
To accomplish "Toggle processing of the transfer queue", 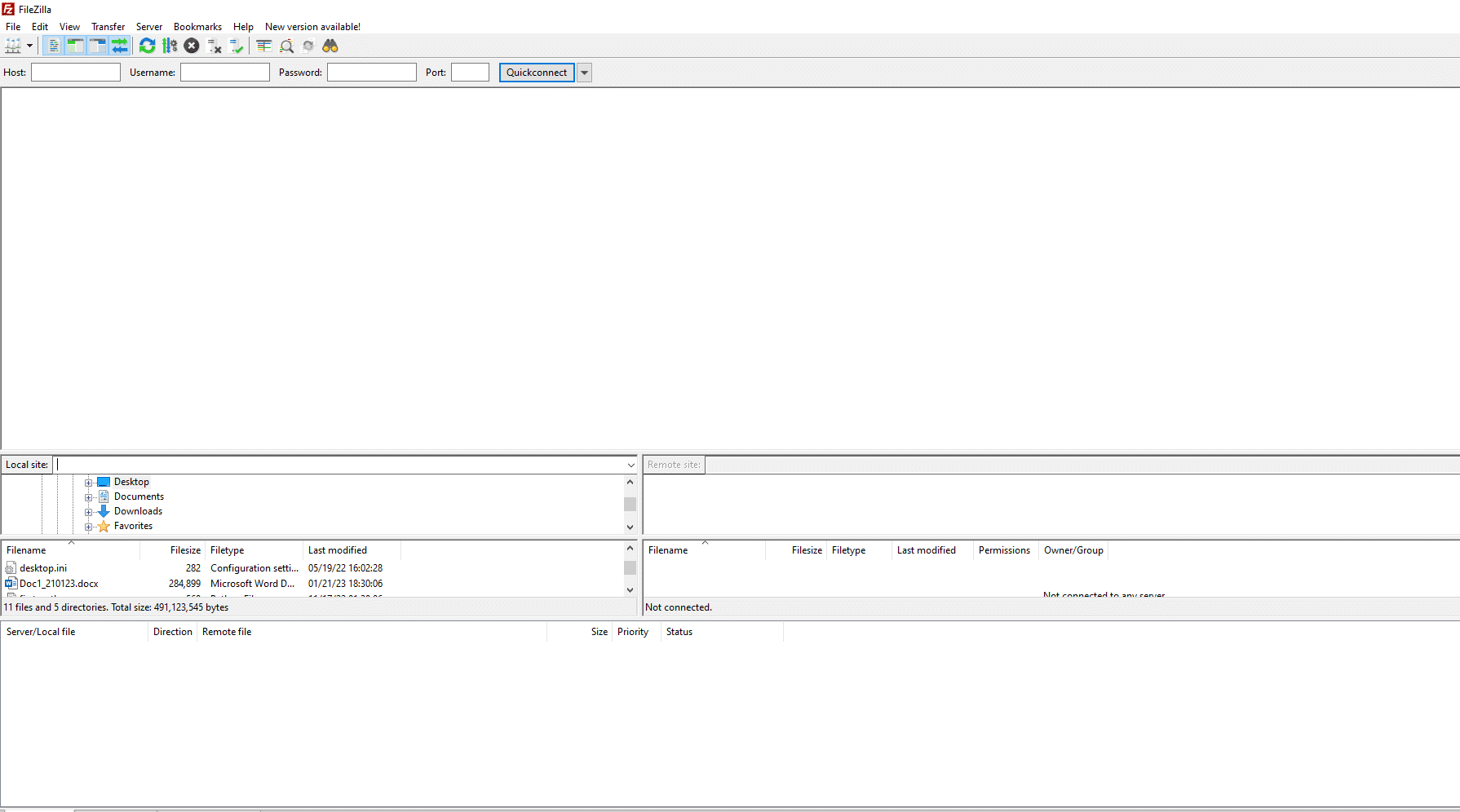I will tap(170, 46).
